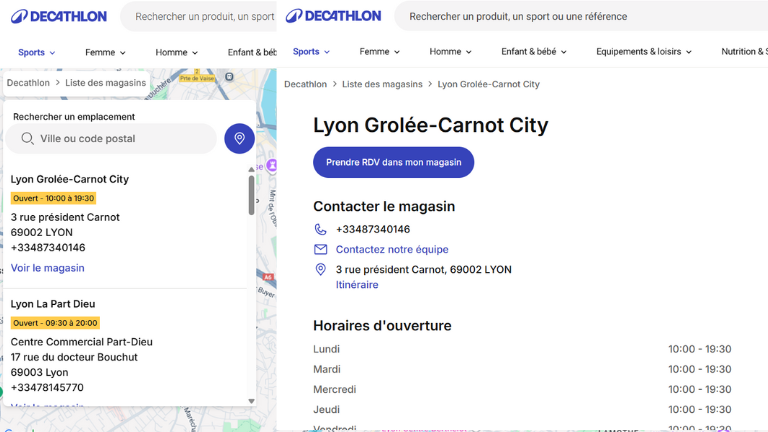Click Ouvert - 09:30 à 20:00 badge
Viewport: 768px width, 432px height.
[x=55, y=323]
